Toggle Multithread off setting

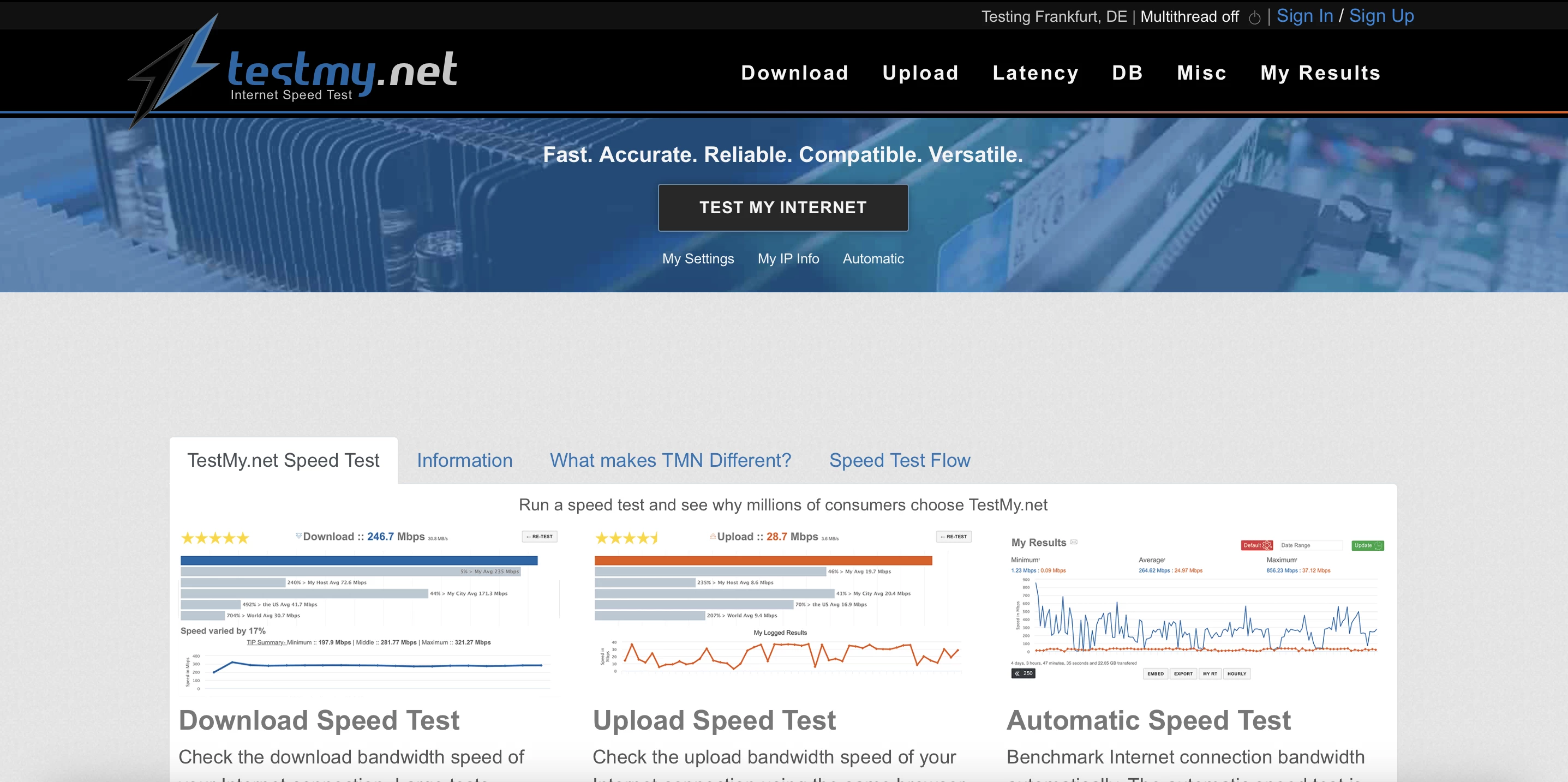[1189, 16]
